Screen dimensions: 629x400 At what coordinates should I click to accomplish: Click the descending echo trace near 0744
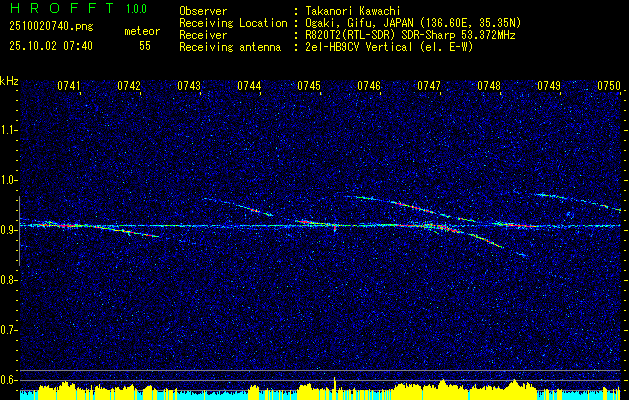coord(239,206)
